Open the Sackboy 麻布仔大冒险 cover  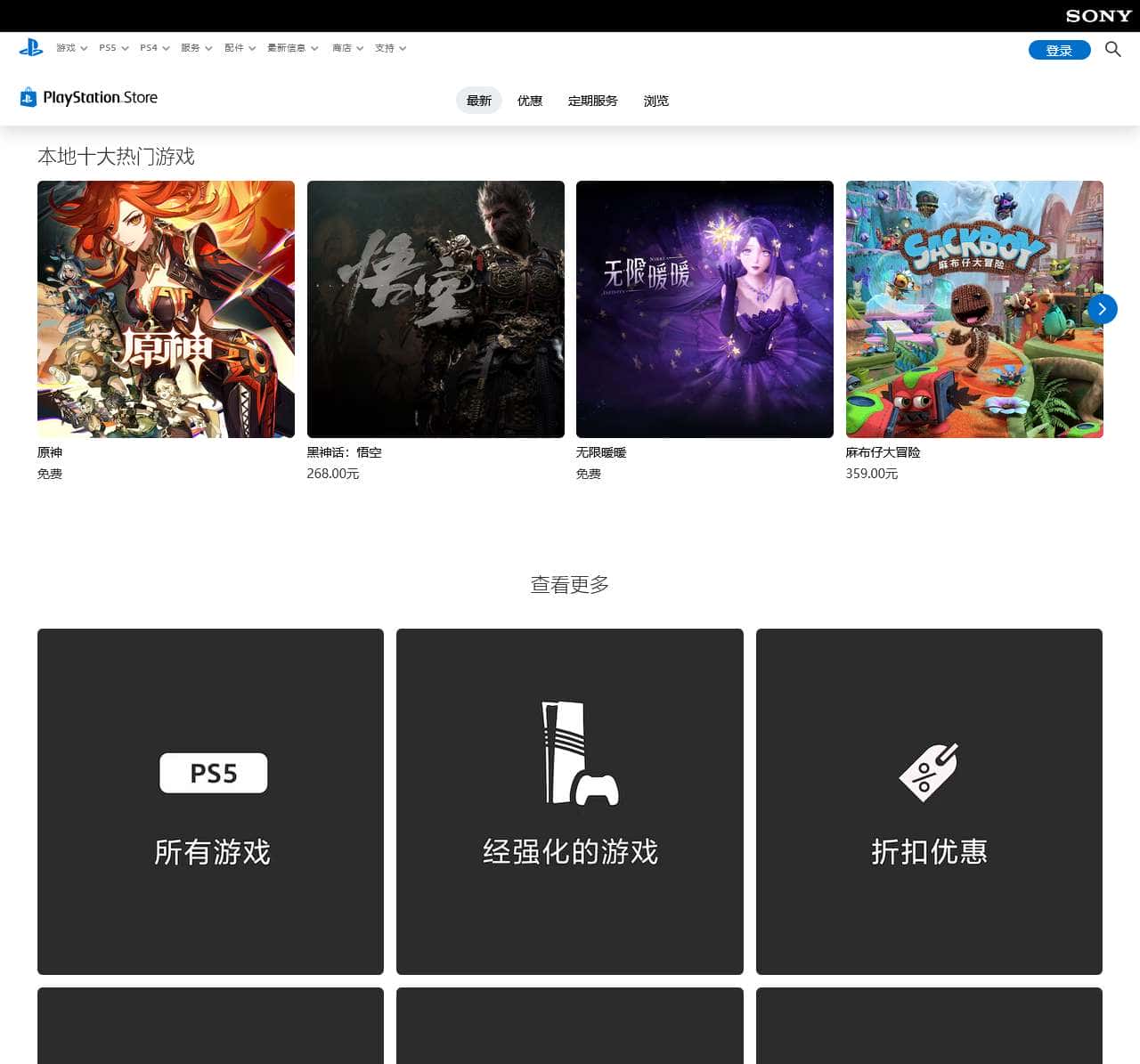coord(974,309)
